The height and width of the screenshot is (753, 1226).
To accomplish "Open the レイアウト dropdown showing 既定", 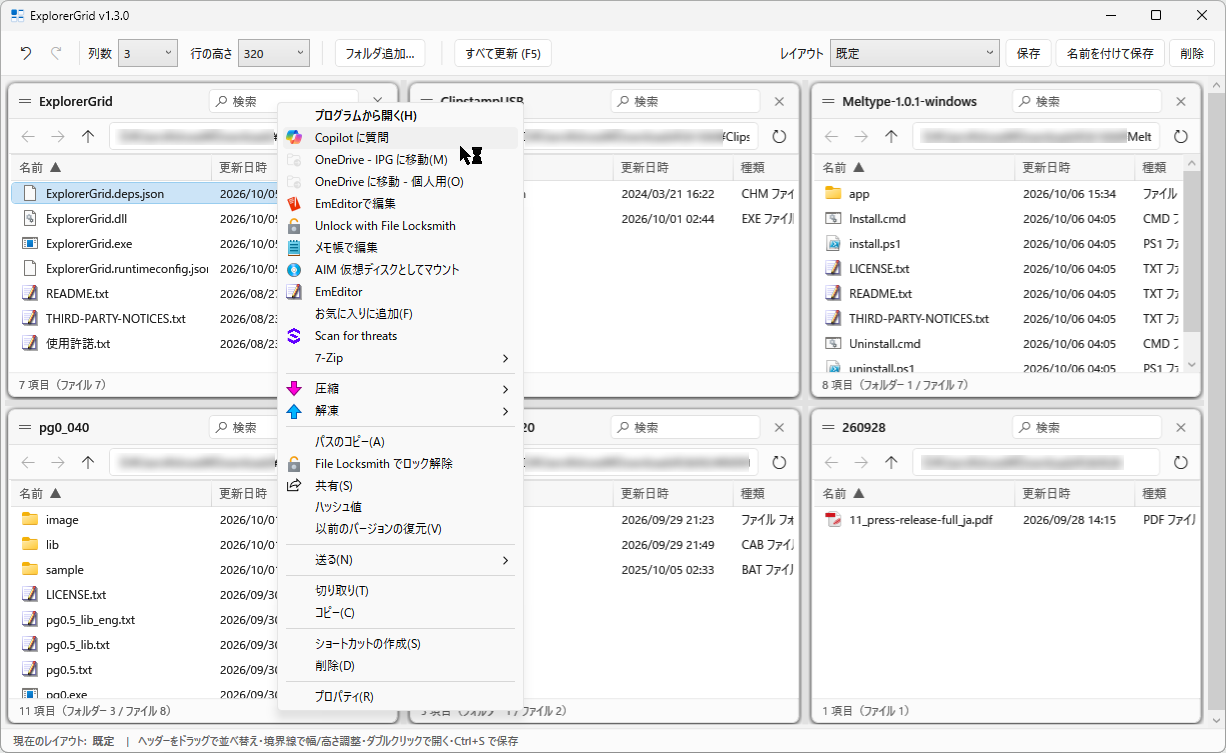I will [915, 53].
